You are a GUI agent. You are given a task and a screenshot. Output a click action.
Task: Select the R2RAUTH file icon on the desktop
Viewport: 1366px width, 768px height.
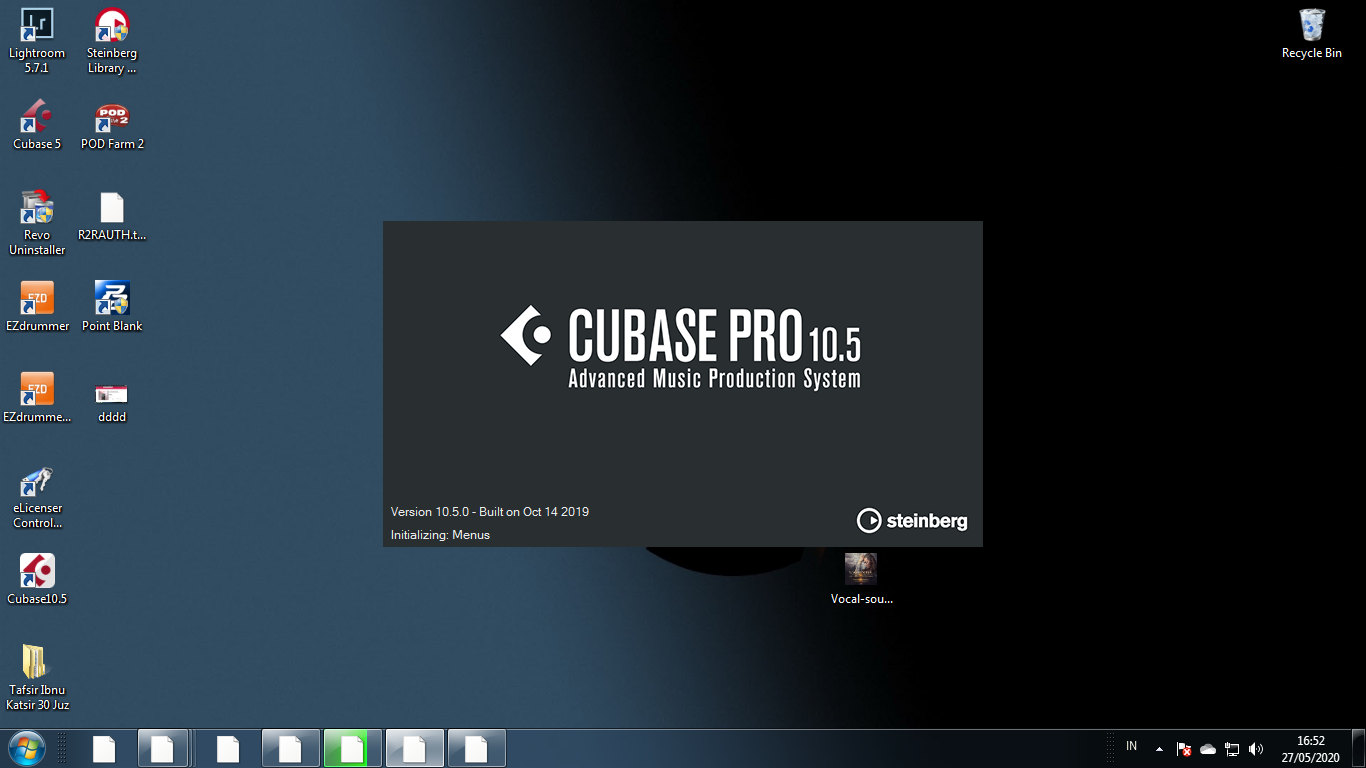click(x=112, y=215)
